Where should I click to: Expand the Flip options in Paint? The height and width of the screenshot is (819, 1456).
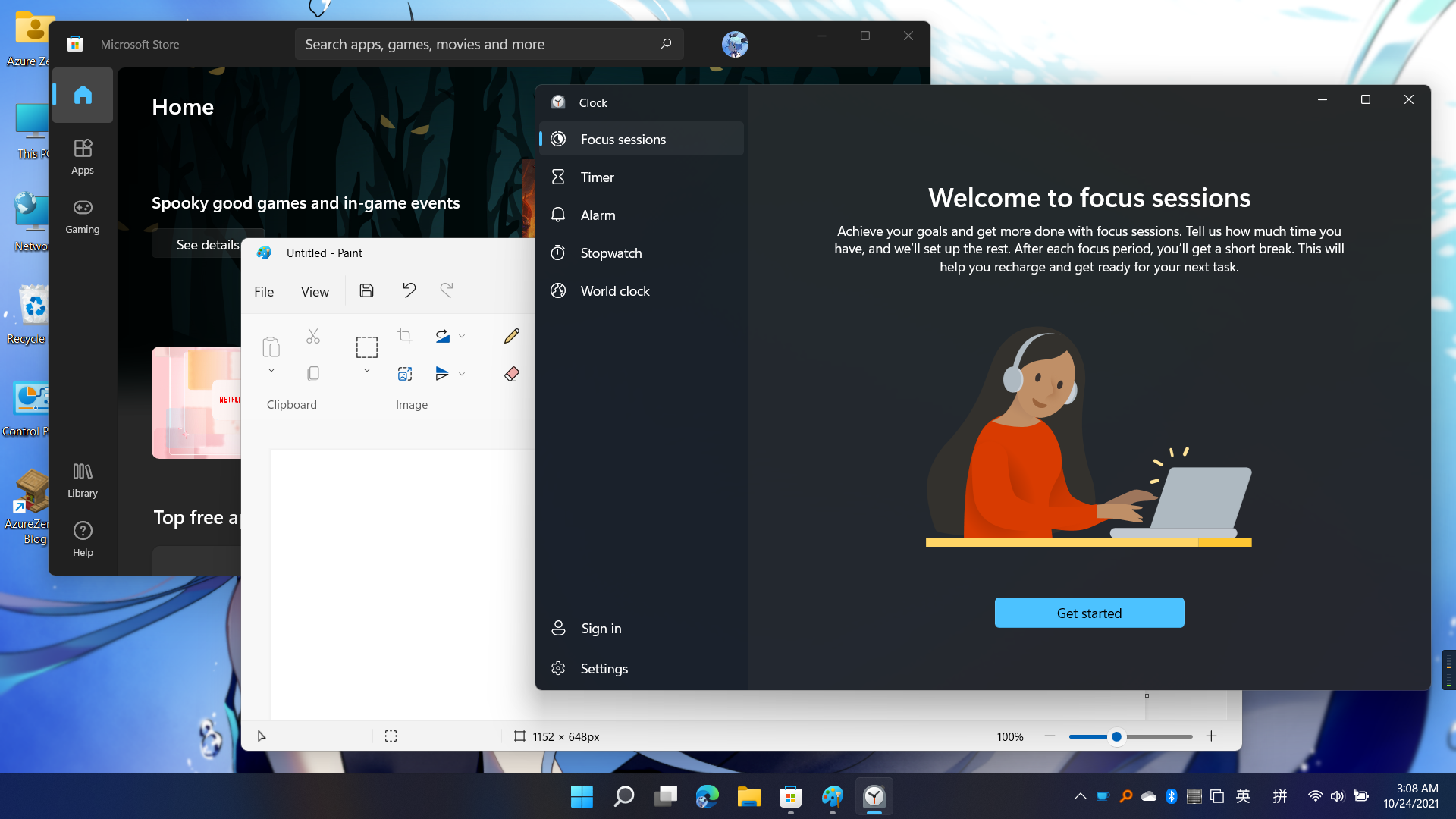pyautogui.click(x=463, y=373)
